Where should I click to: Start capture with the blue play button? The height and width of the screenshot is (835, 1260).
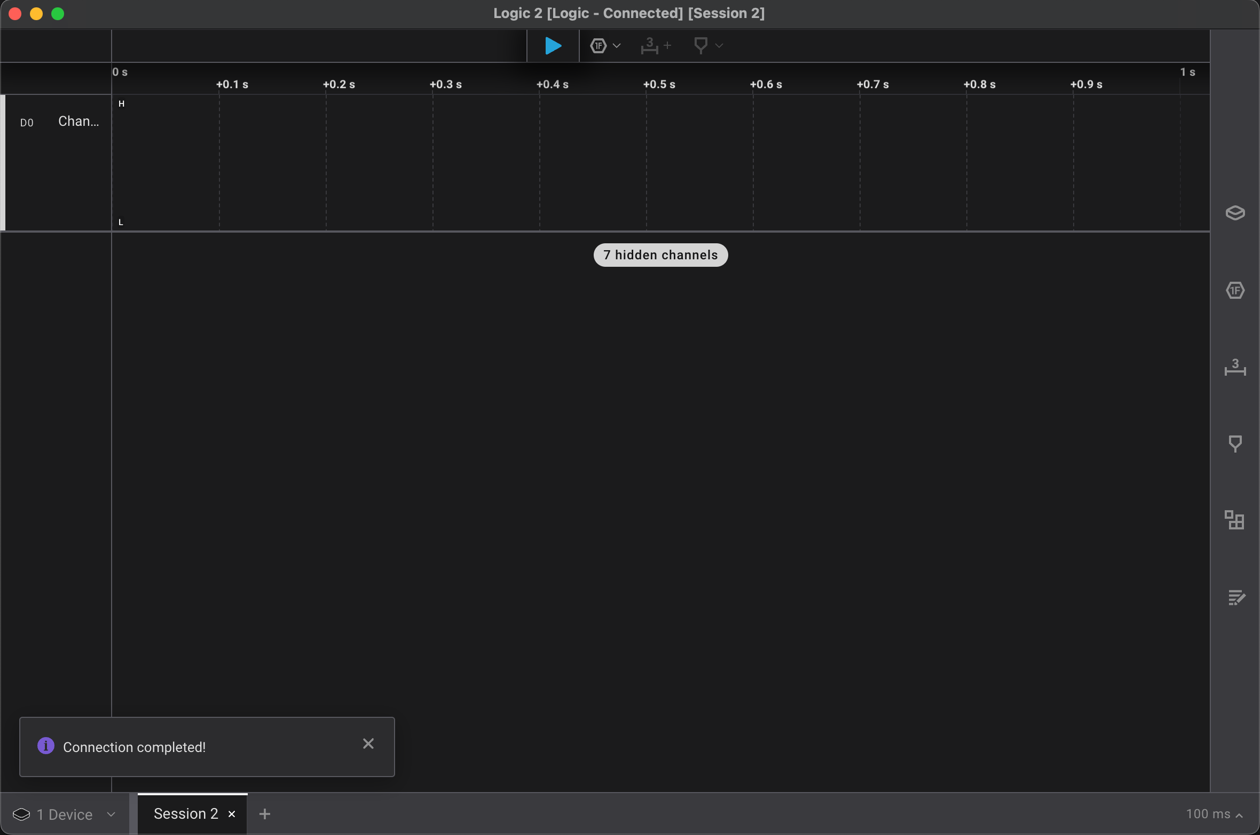point(553,46)
